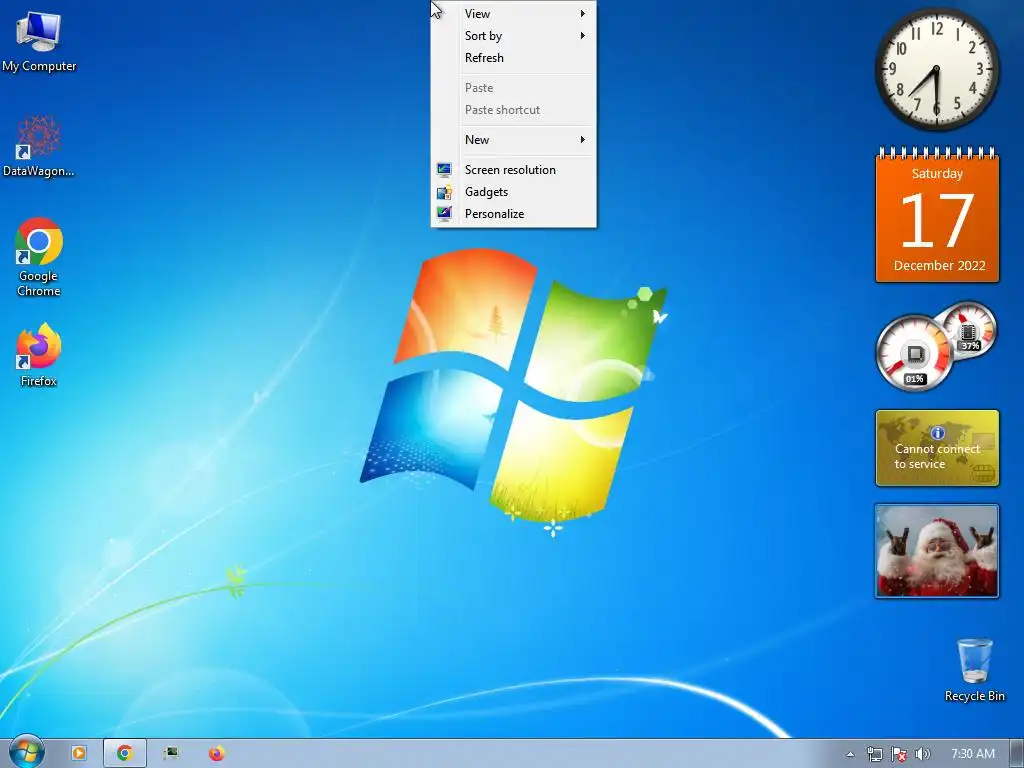
Task: Click the Show desktop button
Action: point(1017,754)
